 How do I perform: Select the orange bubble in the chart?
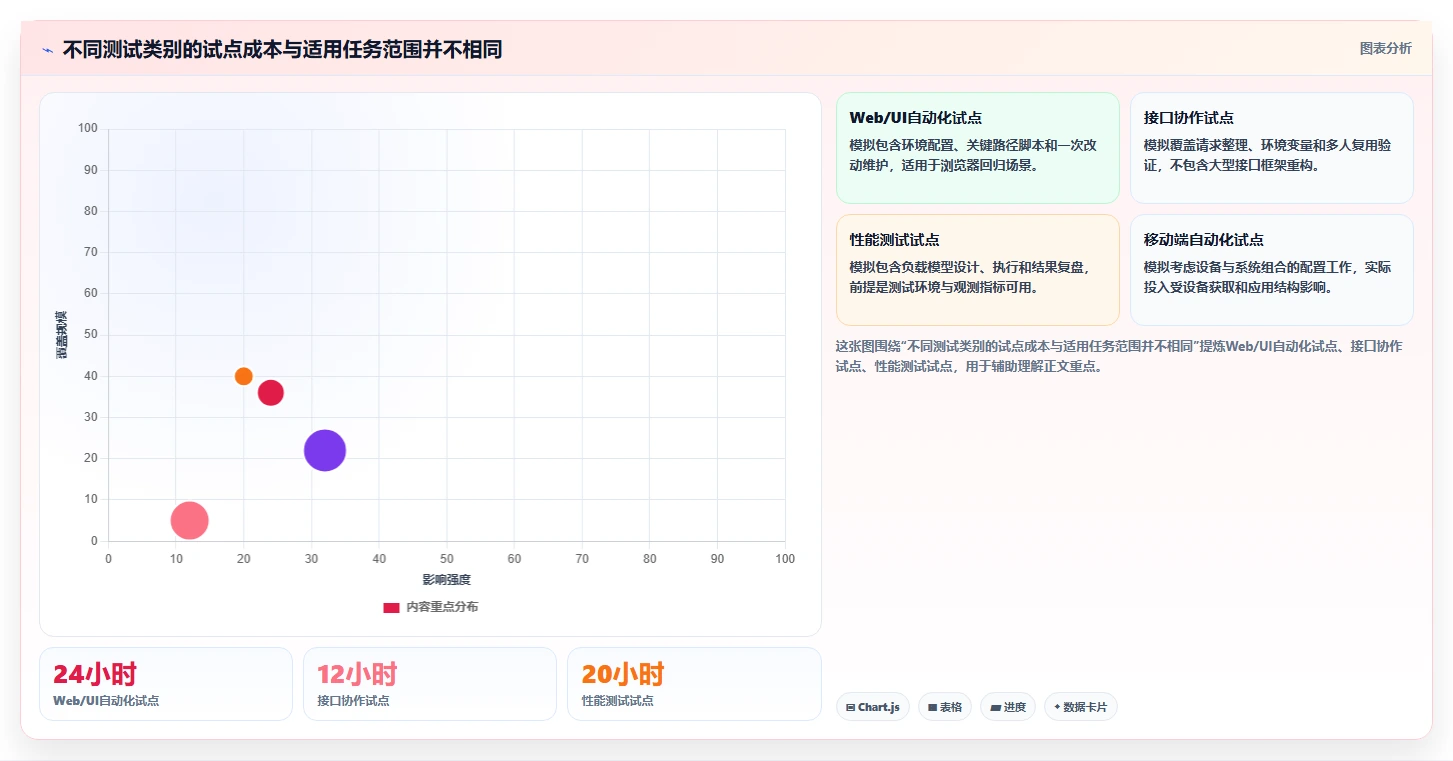tap(243, 376)
